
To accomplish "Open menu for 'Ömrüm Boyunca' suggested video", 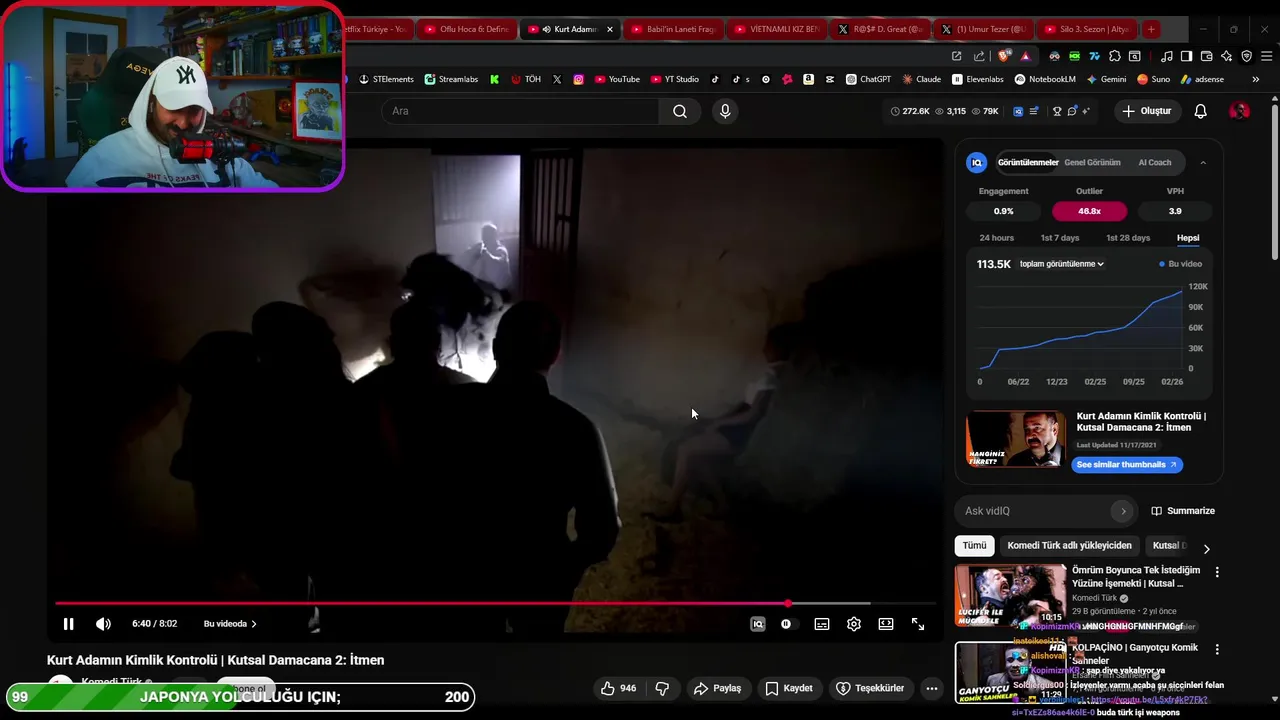I will coord(1217,572).
